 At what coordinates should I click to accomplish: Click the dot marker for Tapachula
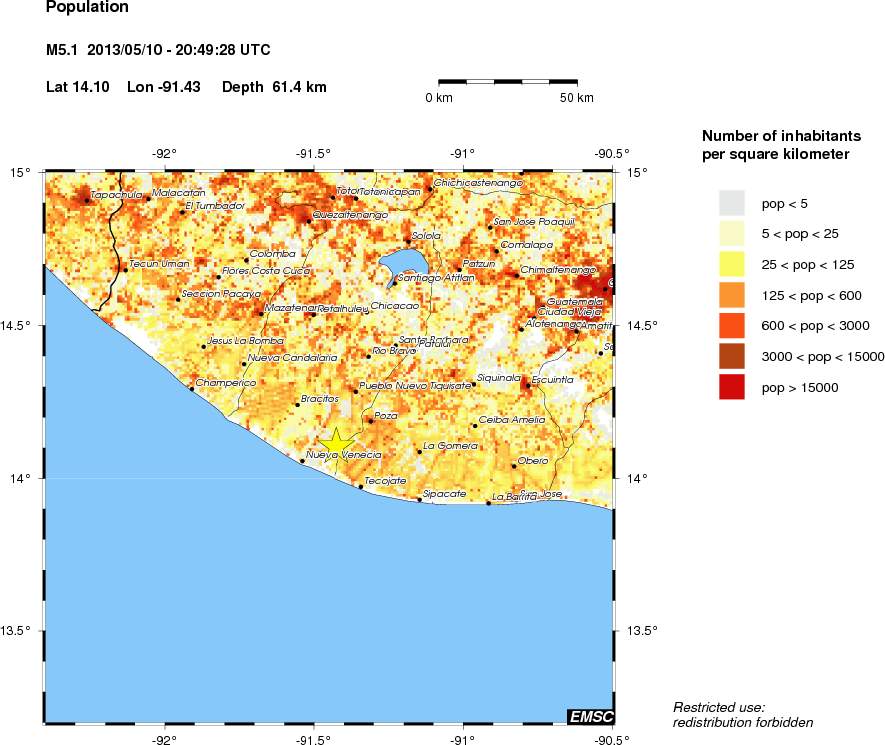tap(87, 200)
